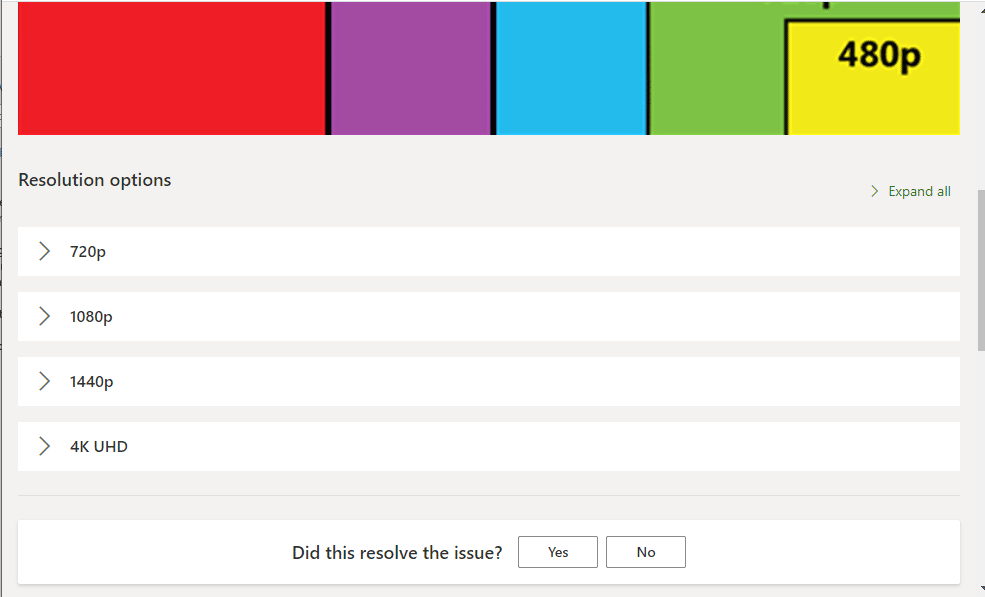Click the green block in the chart
Screen dimensions: 985x597
pos(715,68)
